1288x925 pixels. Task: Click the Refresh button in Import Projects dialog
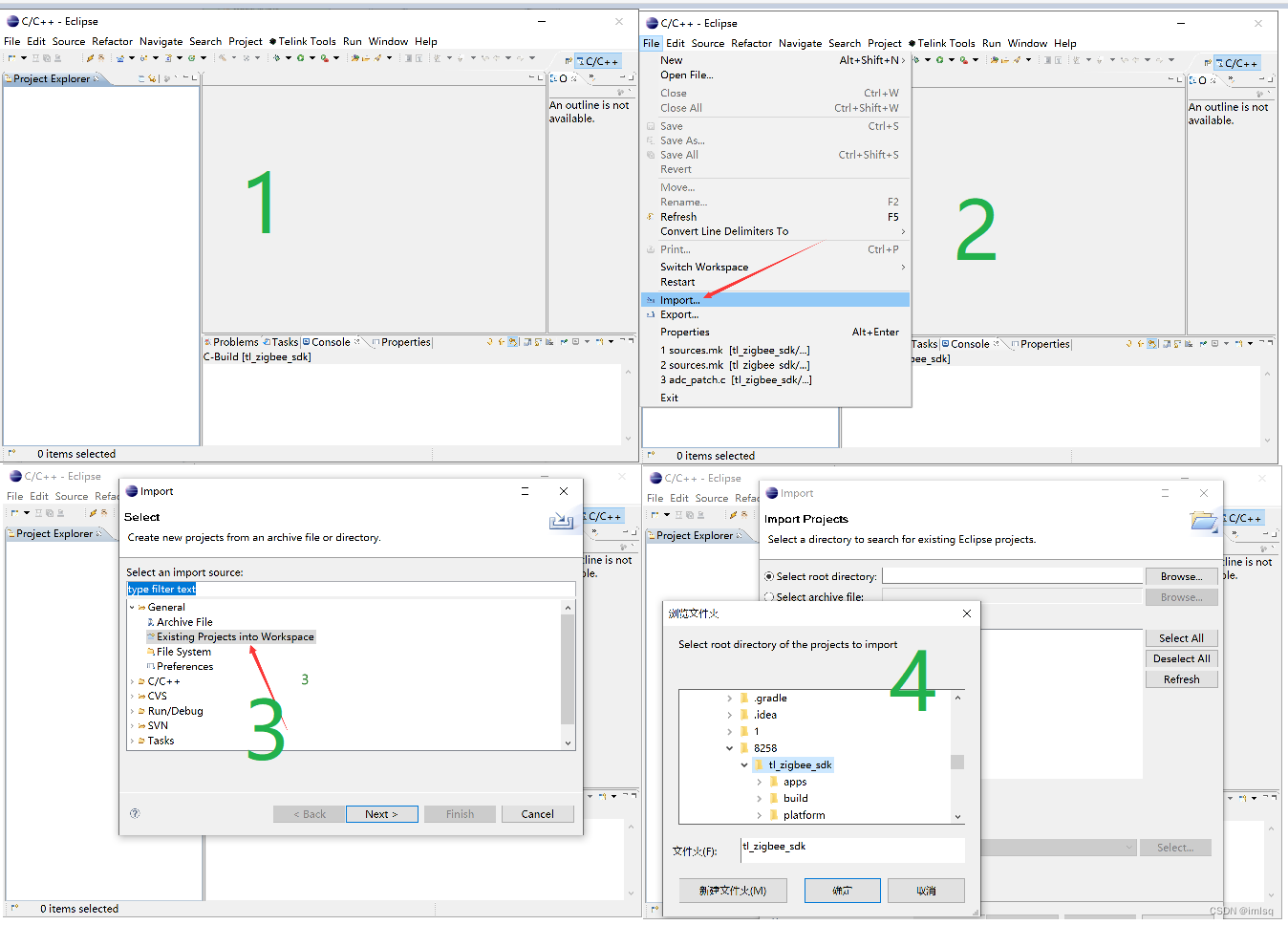tap(1181, 679)
